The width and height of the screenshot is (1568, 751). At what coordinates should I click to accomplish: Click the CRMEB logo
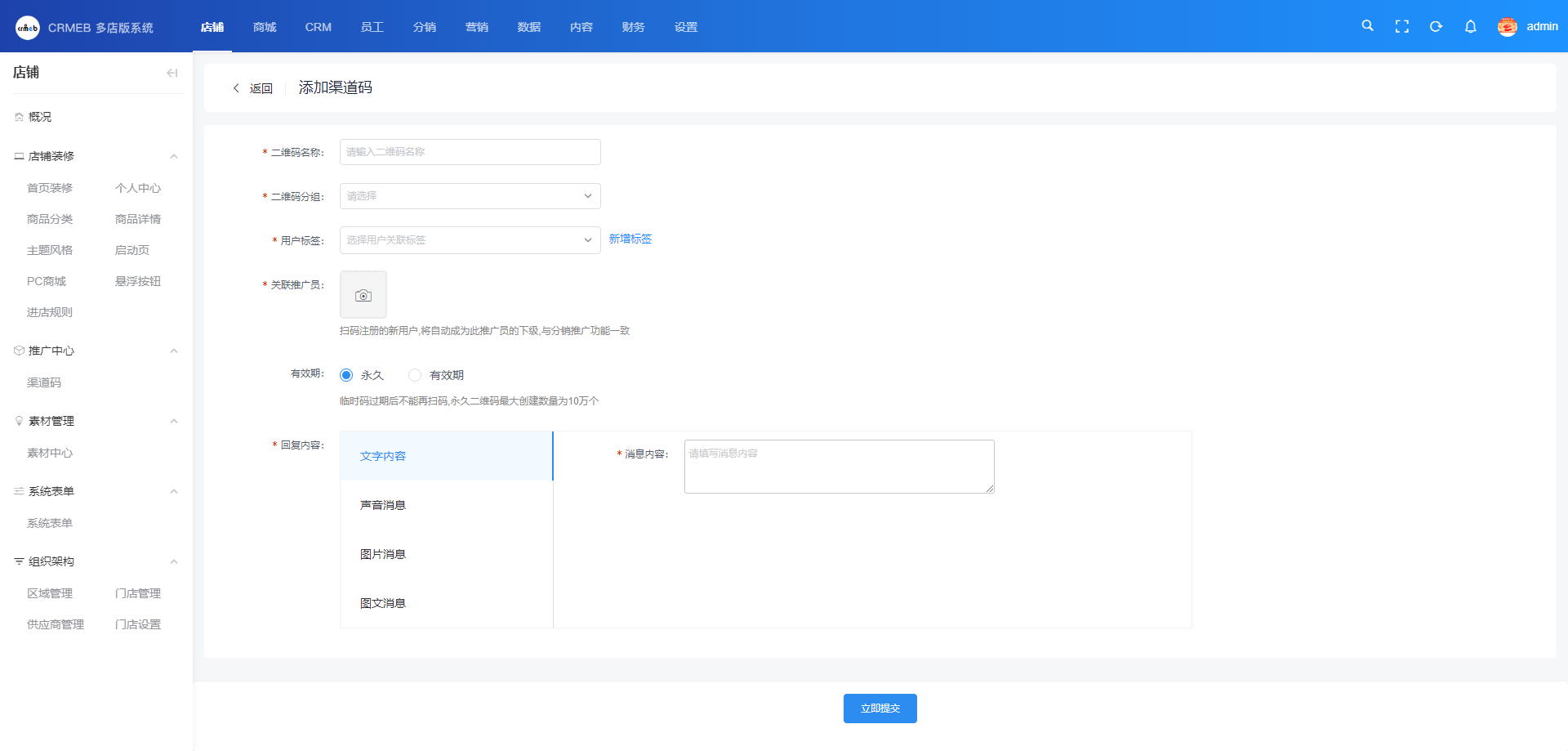pyautogui.click(x=28, y=28)
